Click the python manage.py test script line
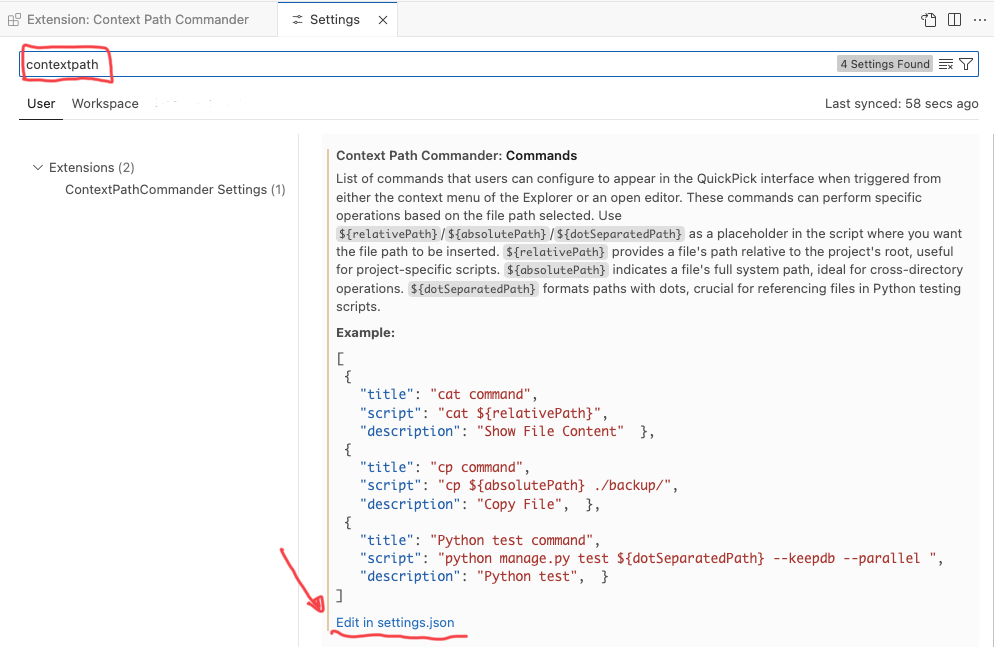Image resolution: width=994 pixels, height=647 pixels. (x=651, y=558)
